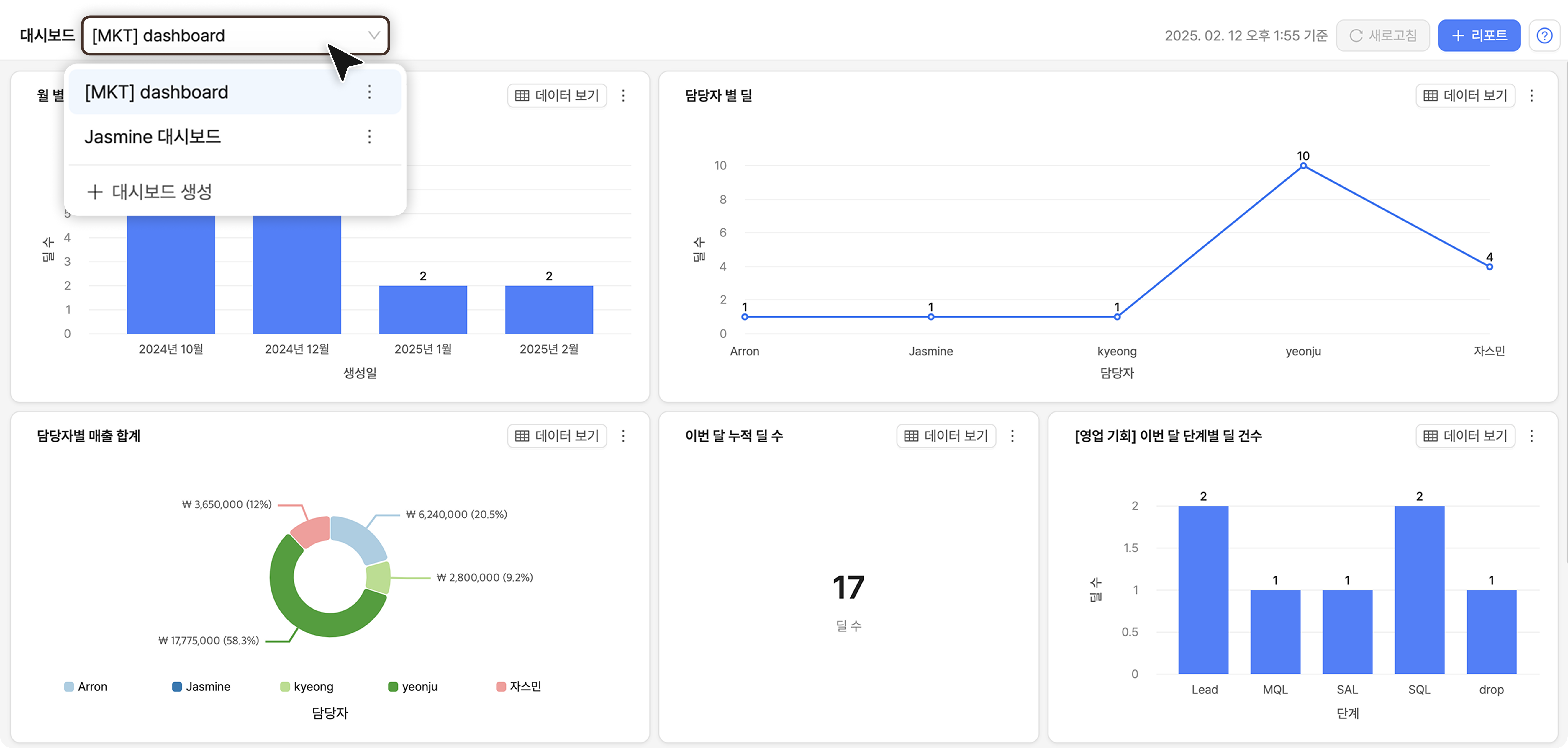1568x748 pixels.
Task: Click 데이터 보기 on 담당자 별 딜 chart
Action: click(1465, 96)
